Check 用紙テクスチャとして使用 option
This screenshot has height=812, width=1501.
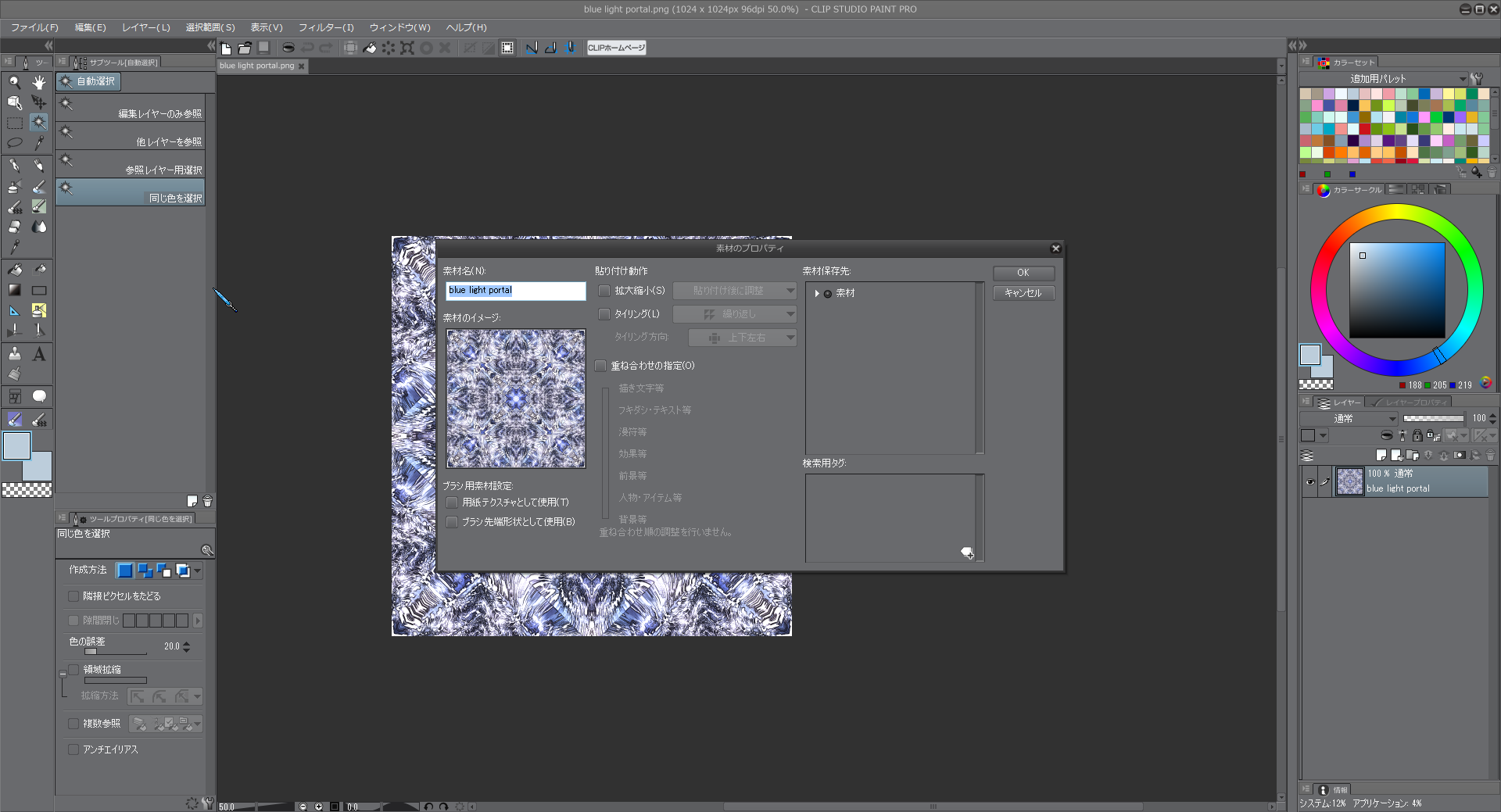pyautogui.click(x=452, y=503)
